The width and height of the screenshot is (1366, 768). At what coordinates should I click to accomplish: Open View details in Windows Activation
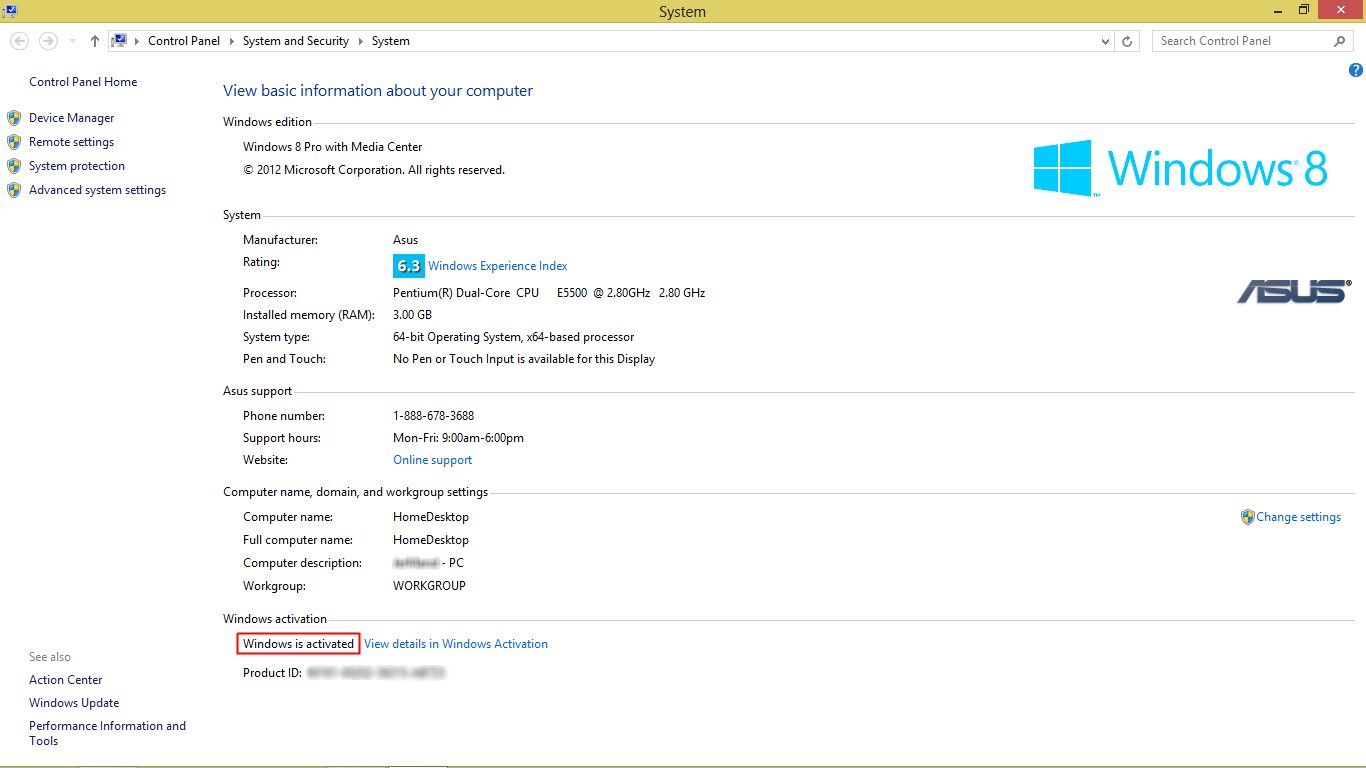(456, 644)
